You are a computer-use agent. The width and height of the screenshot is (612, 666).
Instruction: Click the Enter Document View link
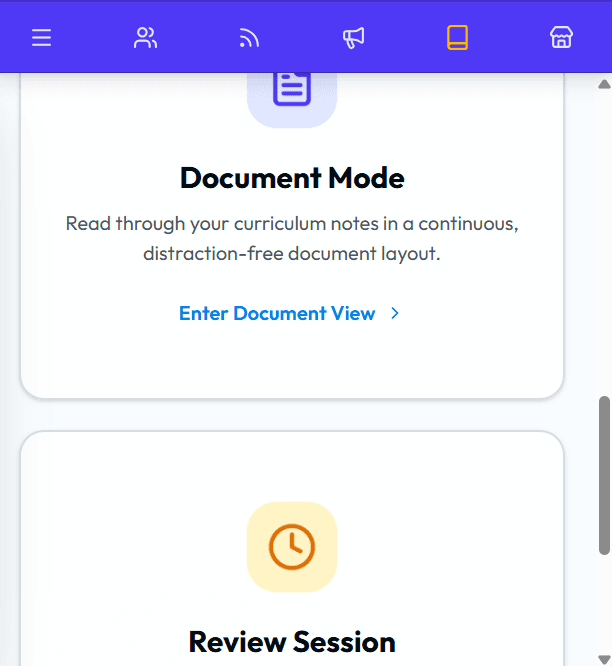(x=277, y=313)
